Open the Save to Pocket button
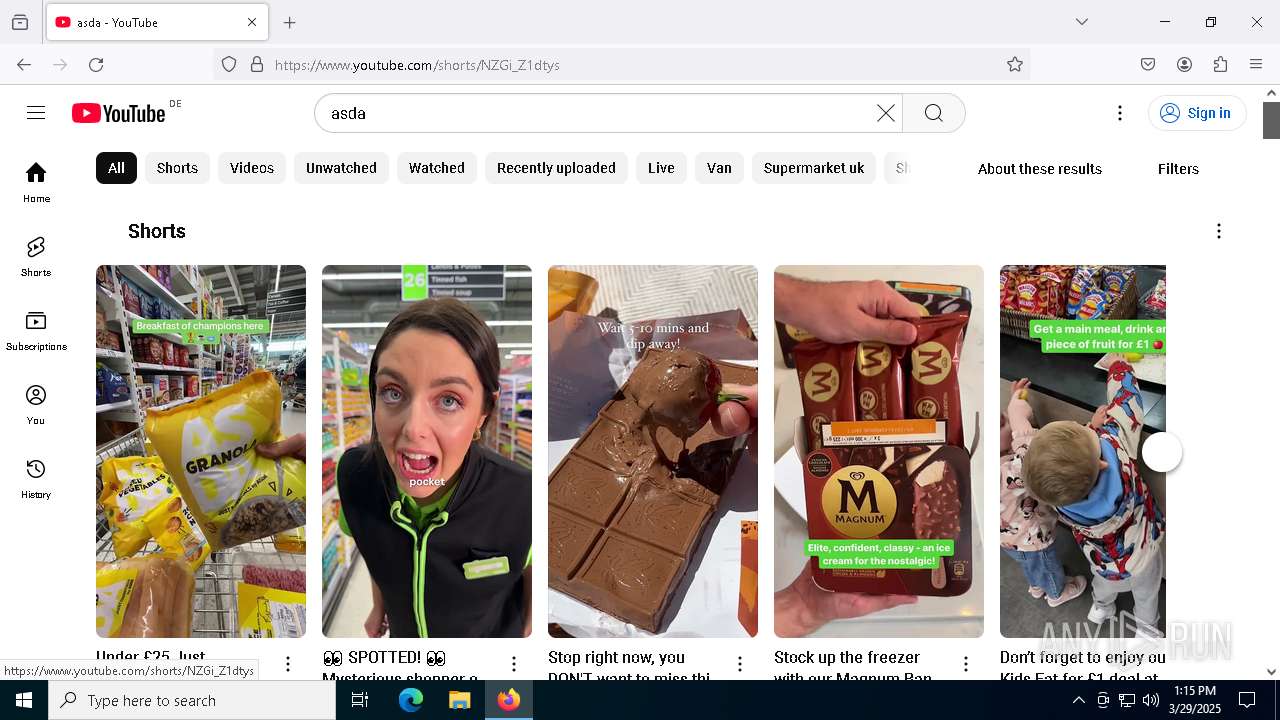The width and height of the screenshot is (1280, 720). (1148, 65)
